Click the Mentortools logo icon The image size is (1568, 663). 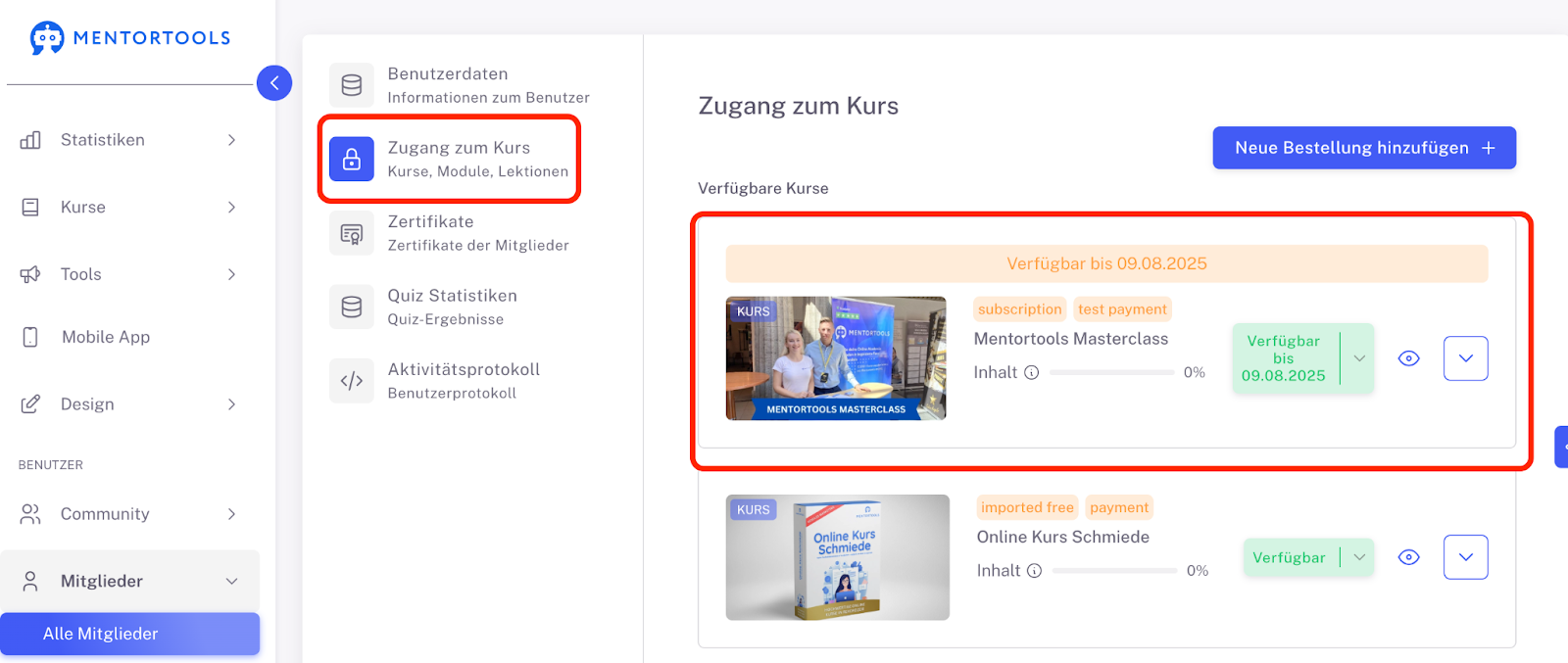(x=47, y=38)
